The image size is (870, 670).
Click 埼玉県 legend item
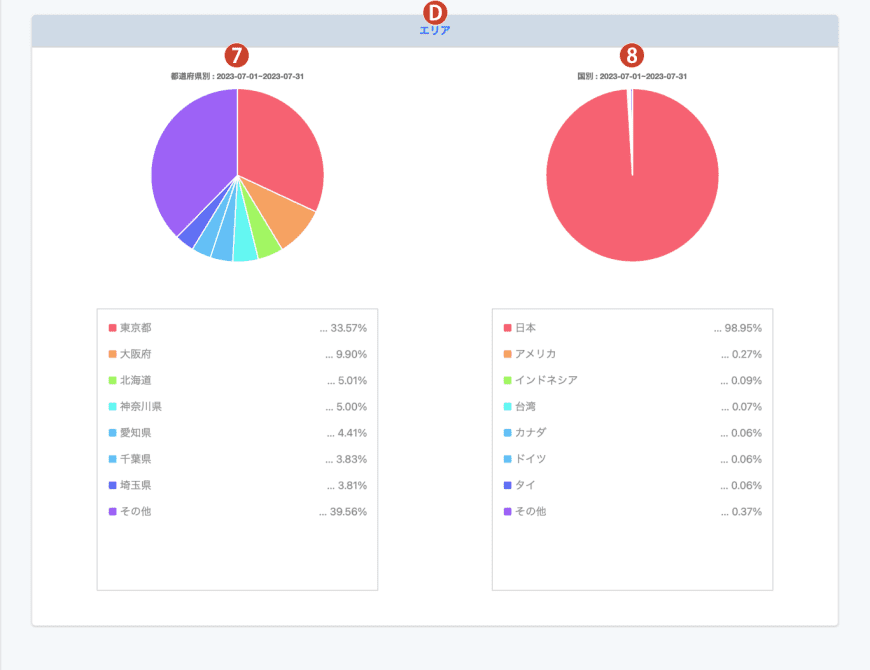[x=135, y=485]
